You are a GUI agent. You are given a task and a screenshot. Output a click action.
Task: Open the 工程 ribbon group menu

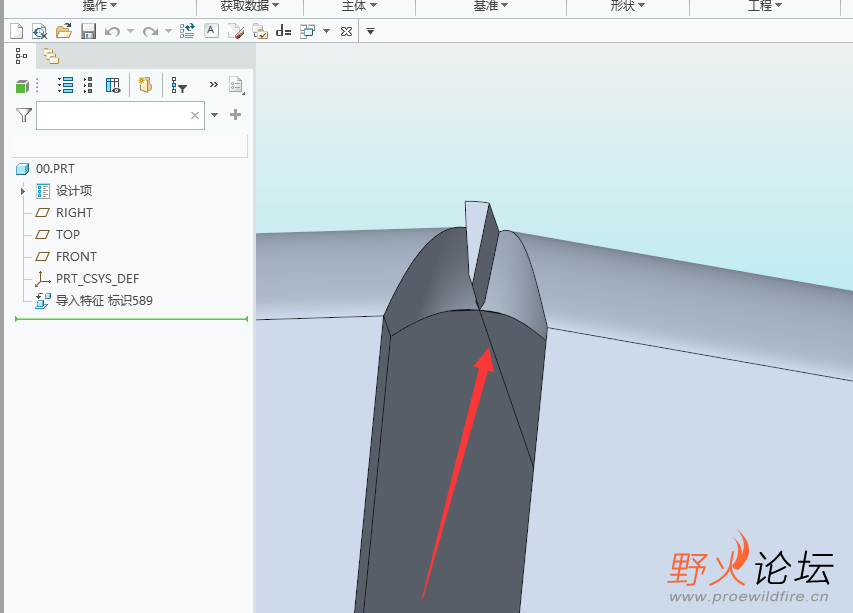click(765, 5)
